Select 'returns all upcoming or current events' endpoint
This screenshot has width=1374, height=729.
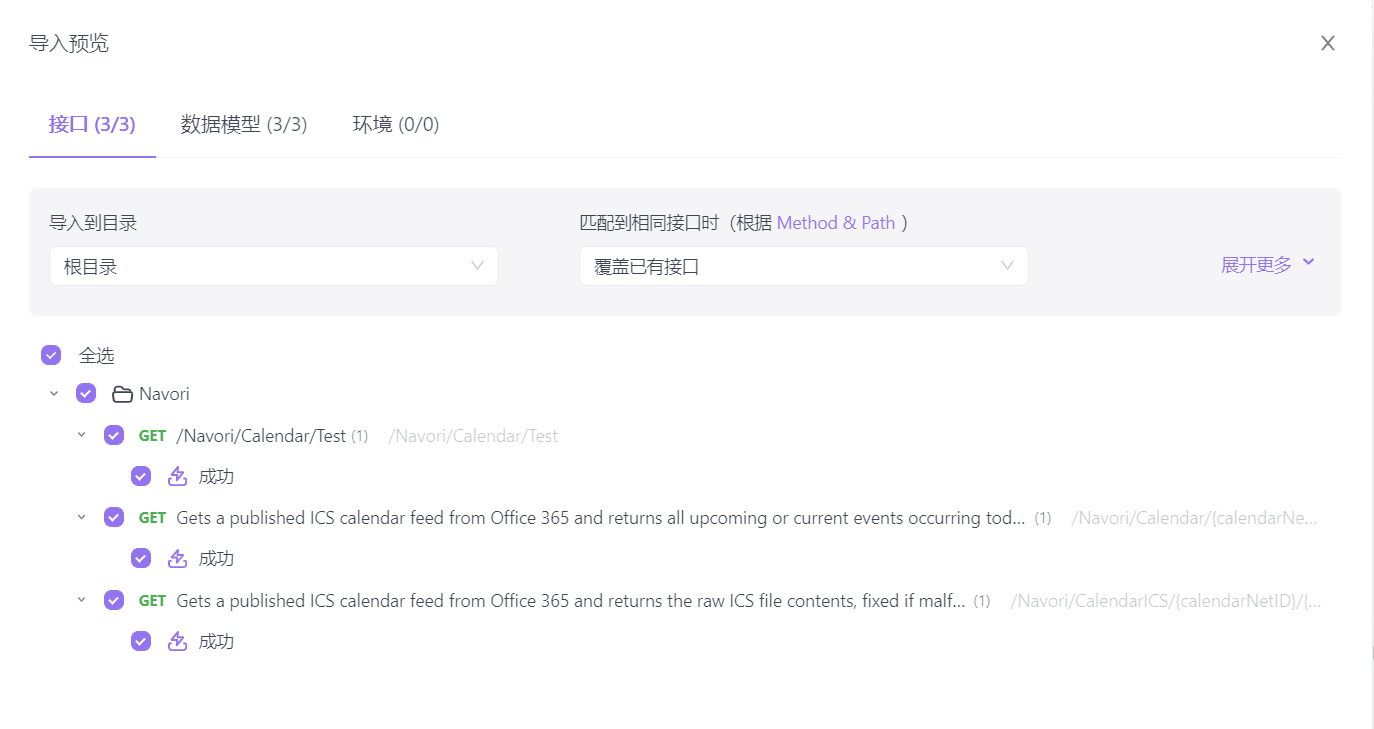point(601,518)
